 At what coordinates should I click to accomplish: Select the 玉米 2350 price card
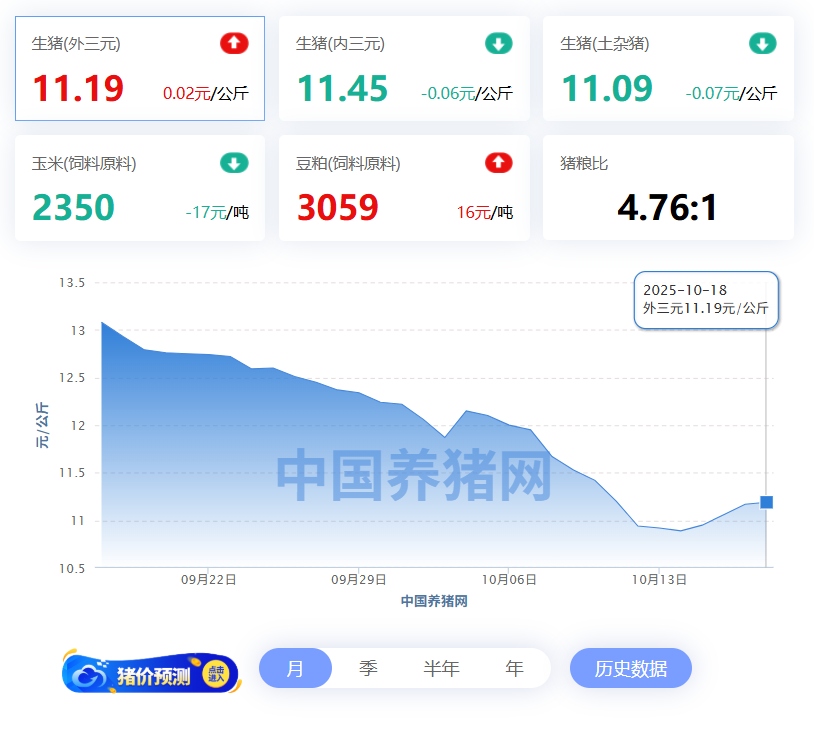(140, 189)
